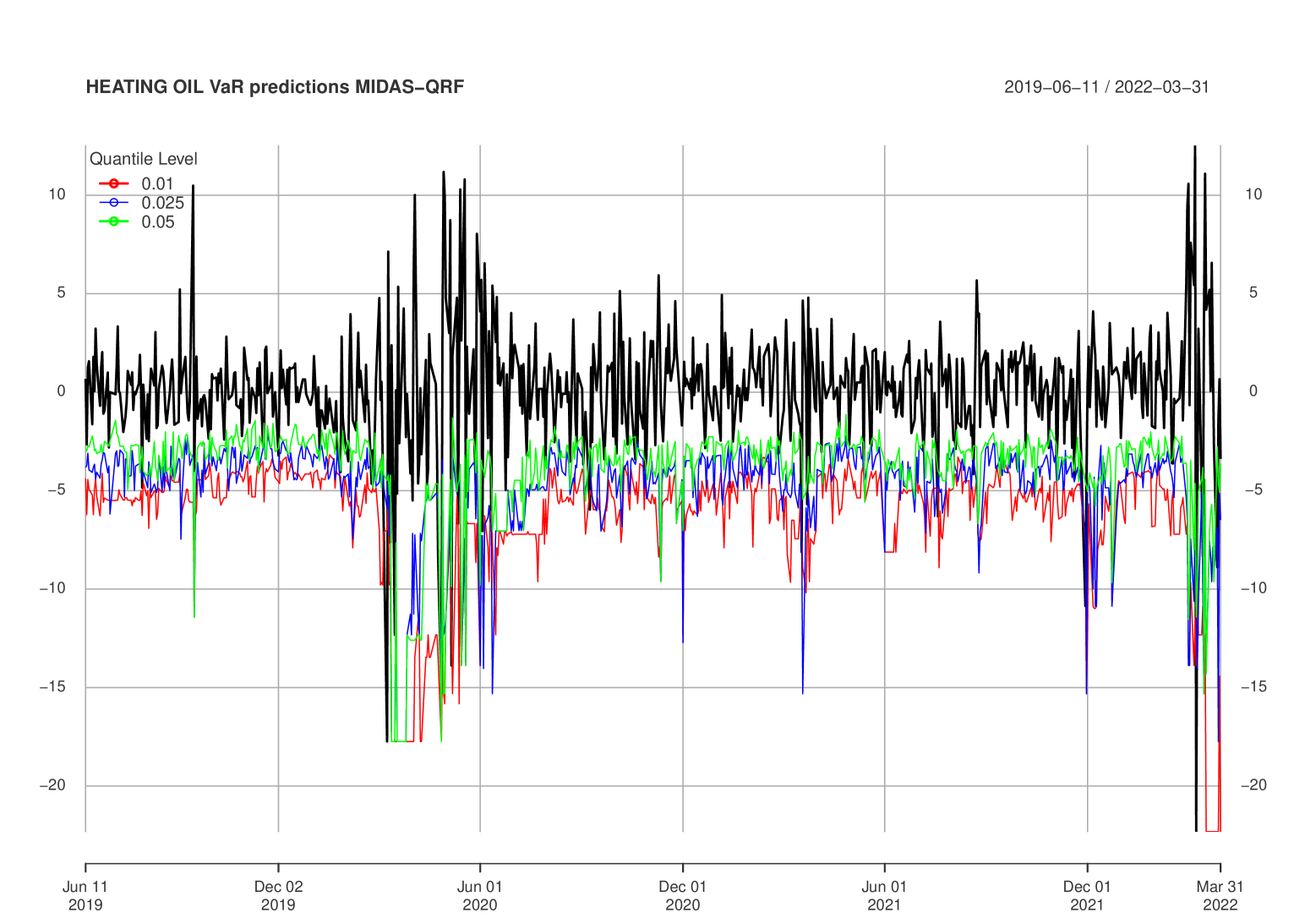Click the red 0.01 legend marker
Image resolution: width=1305 pixels, height=924 pixels.
click(113, 183)
